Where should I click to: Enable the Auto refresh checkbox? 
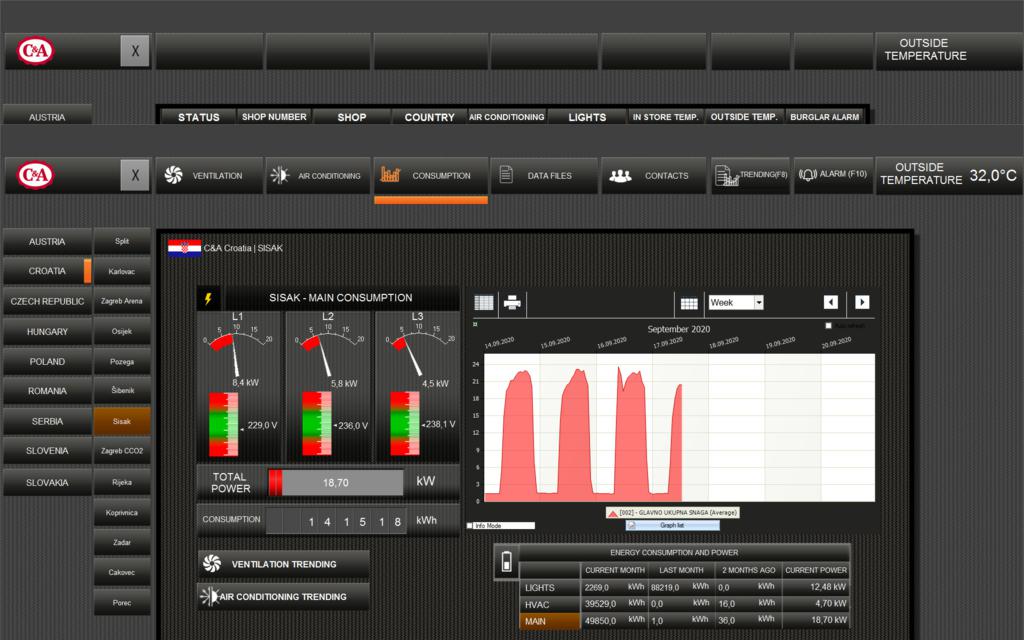click(829, 326)
